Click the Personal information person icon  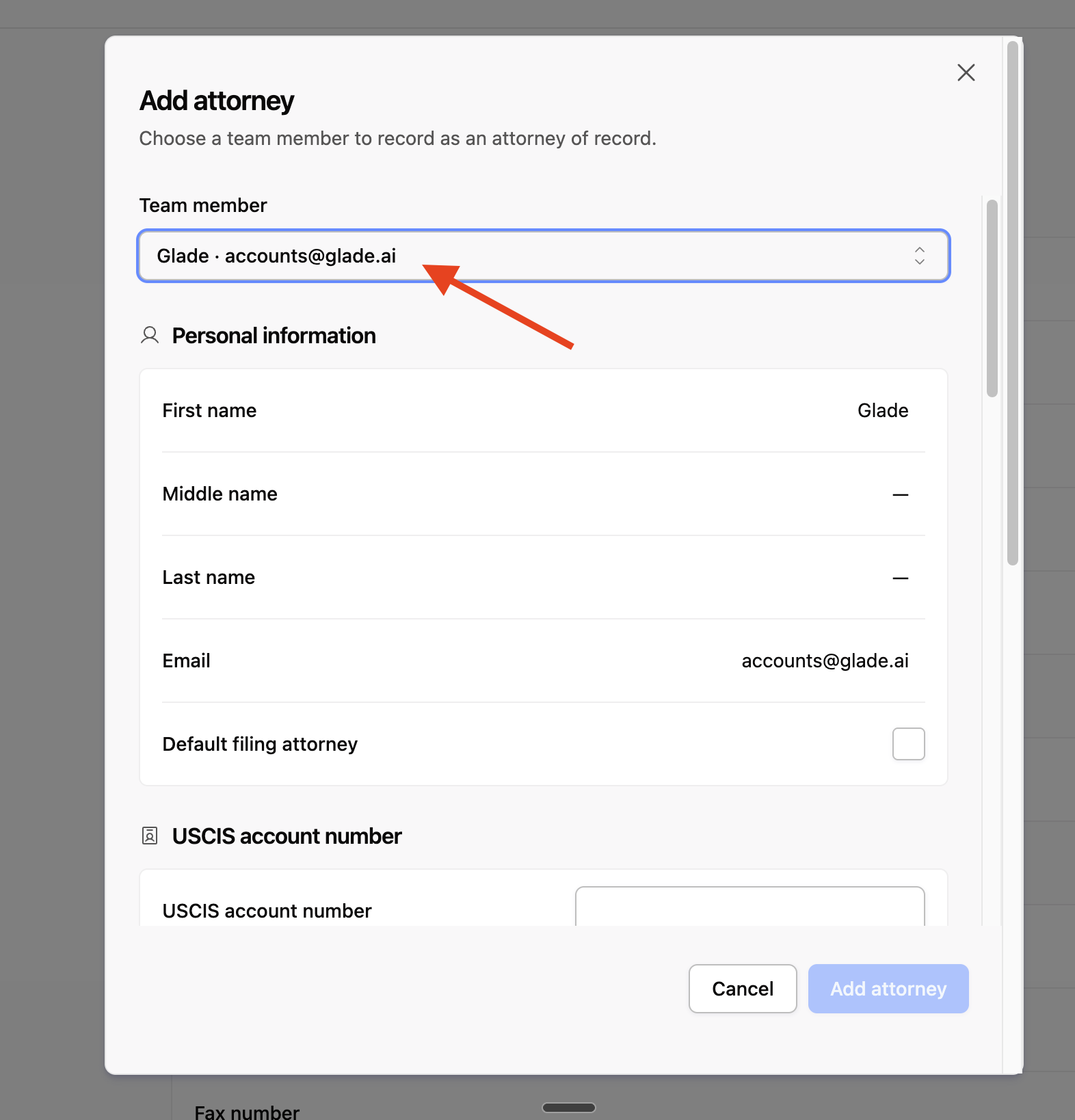click(x=150, y=335)
